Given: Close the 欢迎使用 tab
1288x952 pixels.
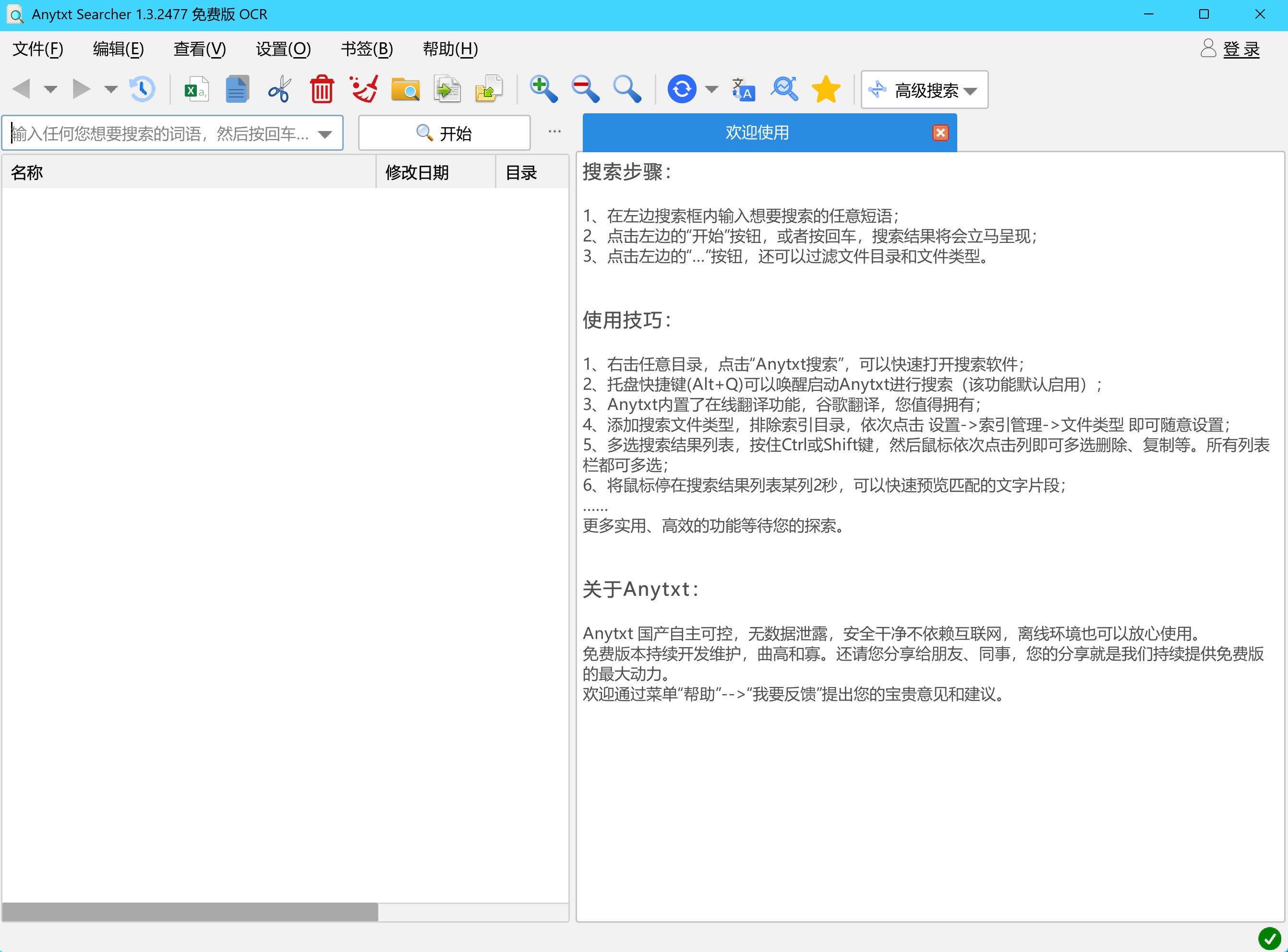Looking at the screenshot, I should coord(940,133).
